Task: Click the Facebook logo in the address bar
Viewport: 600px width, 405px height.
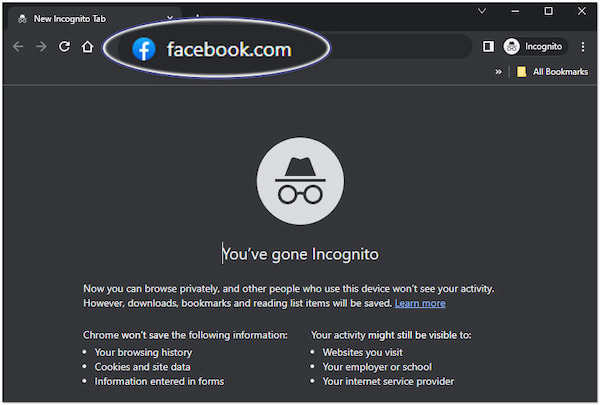Action: [x=144, y=49]
